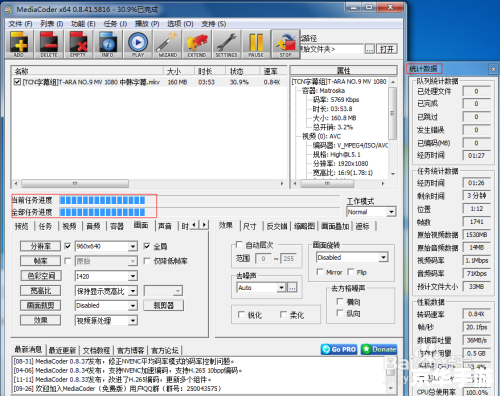500x396 pixels.
Task: Switch to the 画面叠加 tab
Action: pos(335,226)
